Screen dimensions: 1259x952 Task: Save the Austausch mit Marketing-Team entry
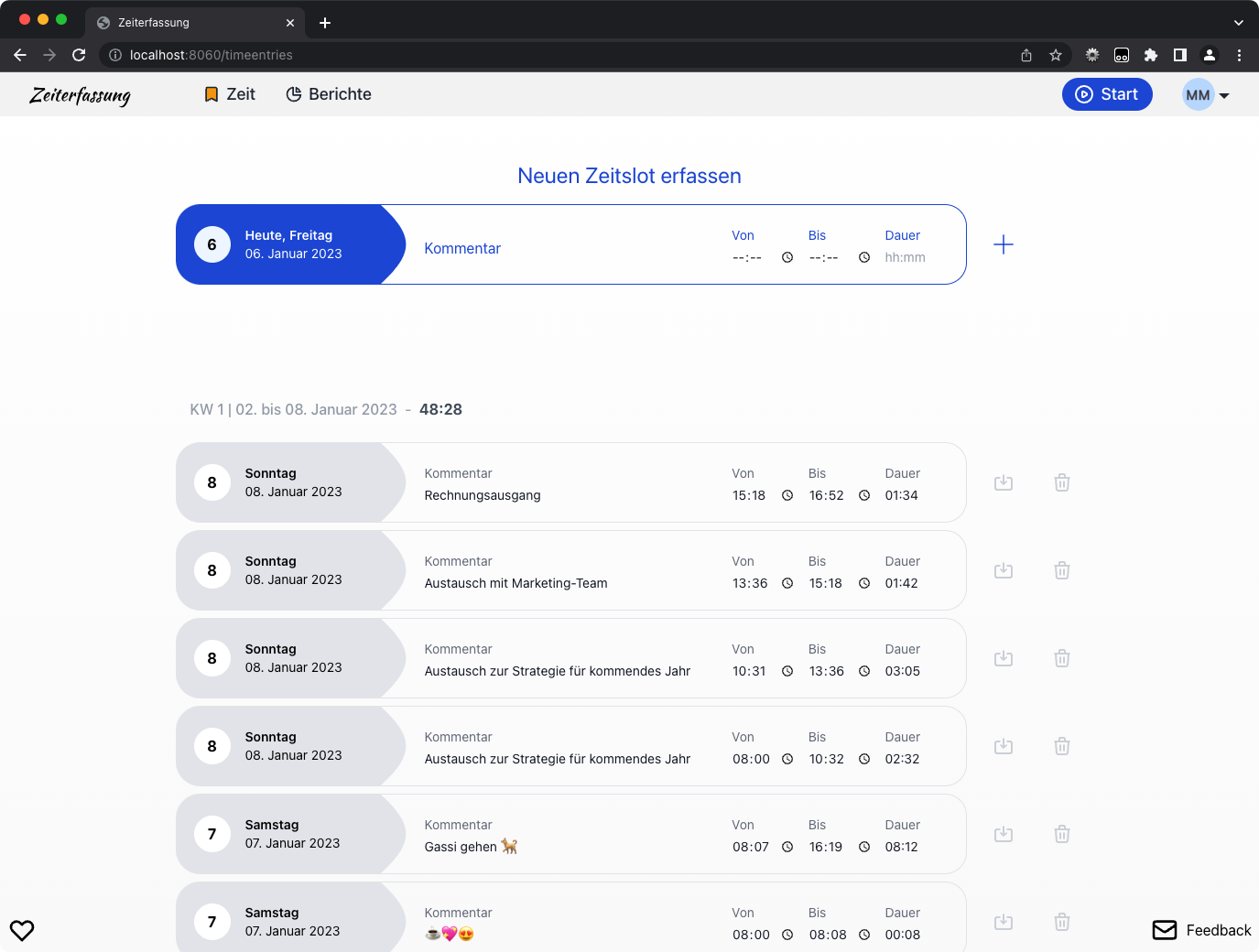tap(1004, 570)
